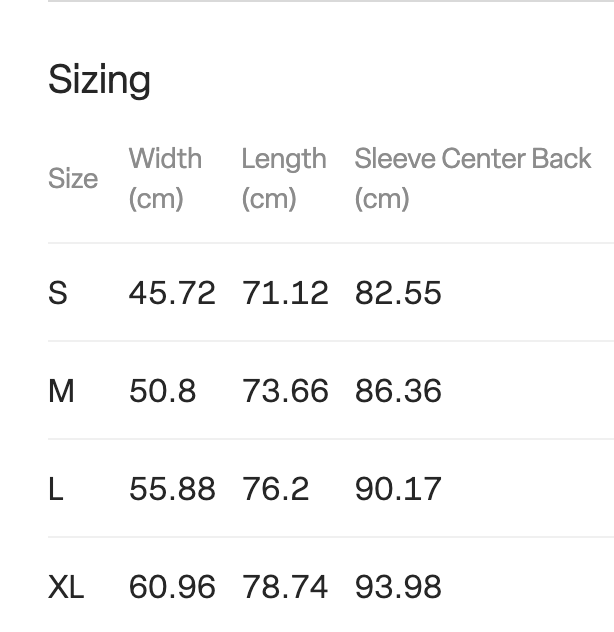Click the 45.72 width value for S
The height and width of the screenshot is (632, 614).
[172, 293]
